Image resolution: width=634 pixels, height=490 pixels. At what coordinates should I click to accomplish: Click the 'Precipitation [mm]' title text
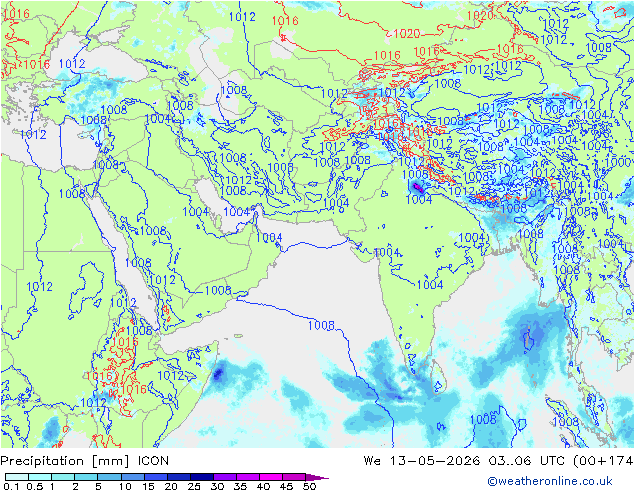(65, 461)
